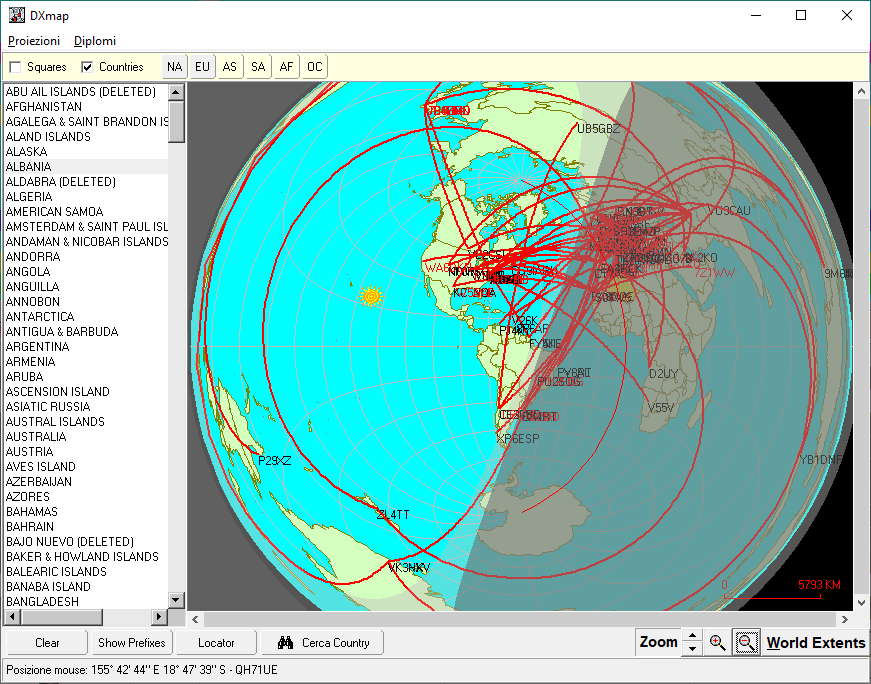871x684 pixels.
Task: Click the ZL4TT callsign on map
Action: (x=393, y=515)
